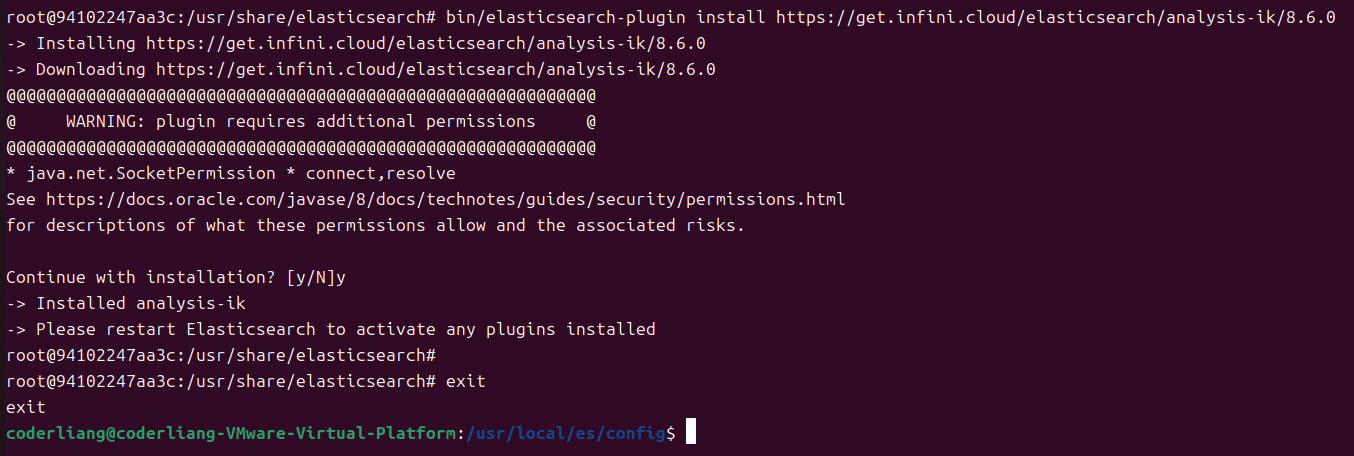Click the 'for descriptions of what these permissions' line
Viewport: 1354px width, 456px height.
pos(376,226)
